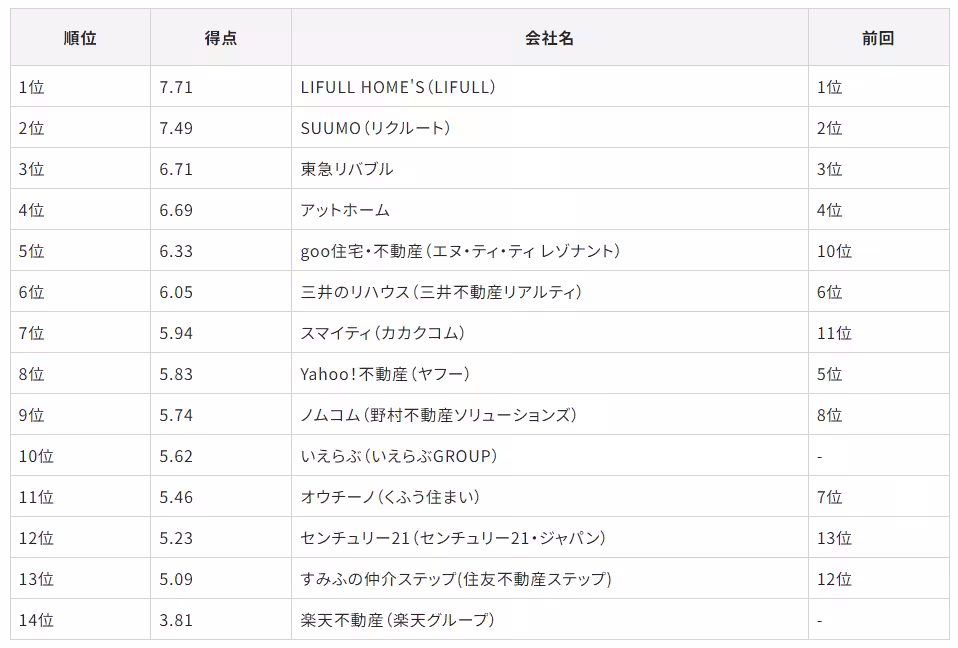
Task: Click the goo住宅・不動産 entry
Action: (460, 251)
